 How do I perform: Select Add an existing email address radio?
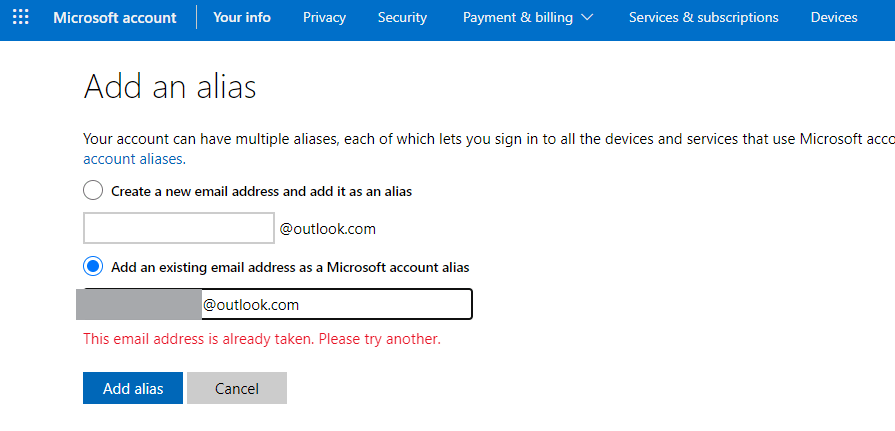(x=93, y=267)
